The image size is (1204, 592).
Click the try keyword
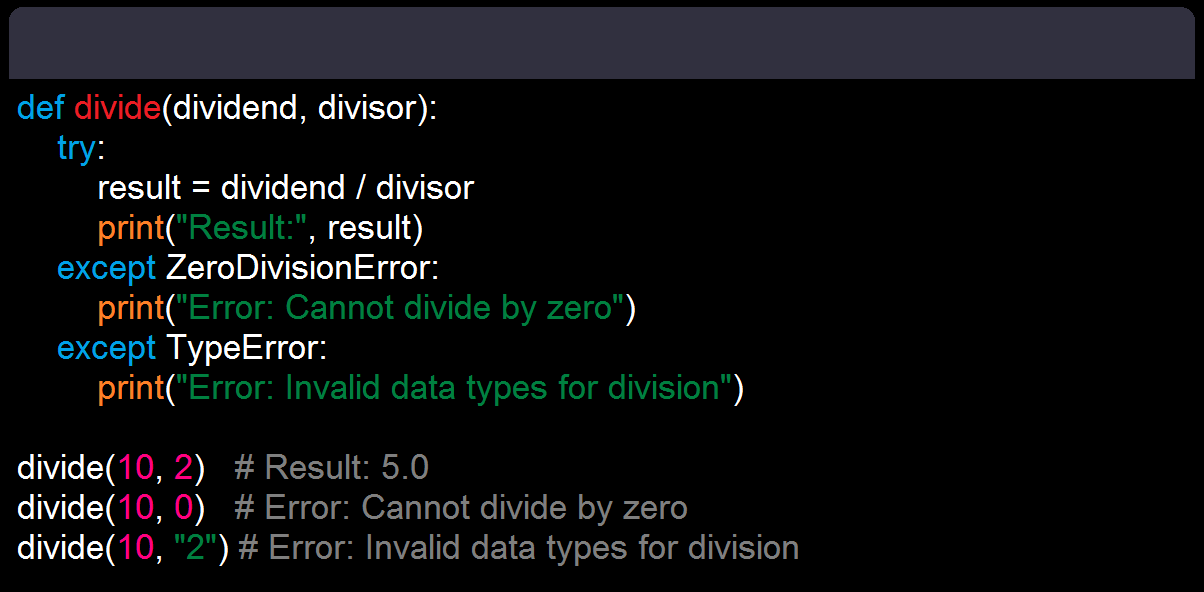coord(77,149)
